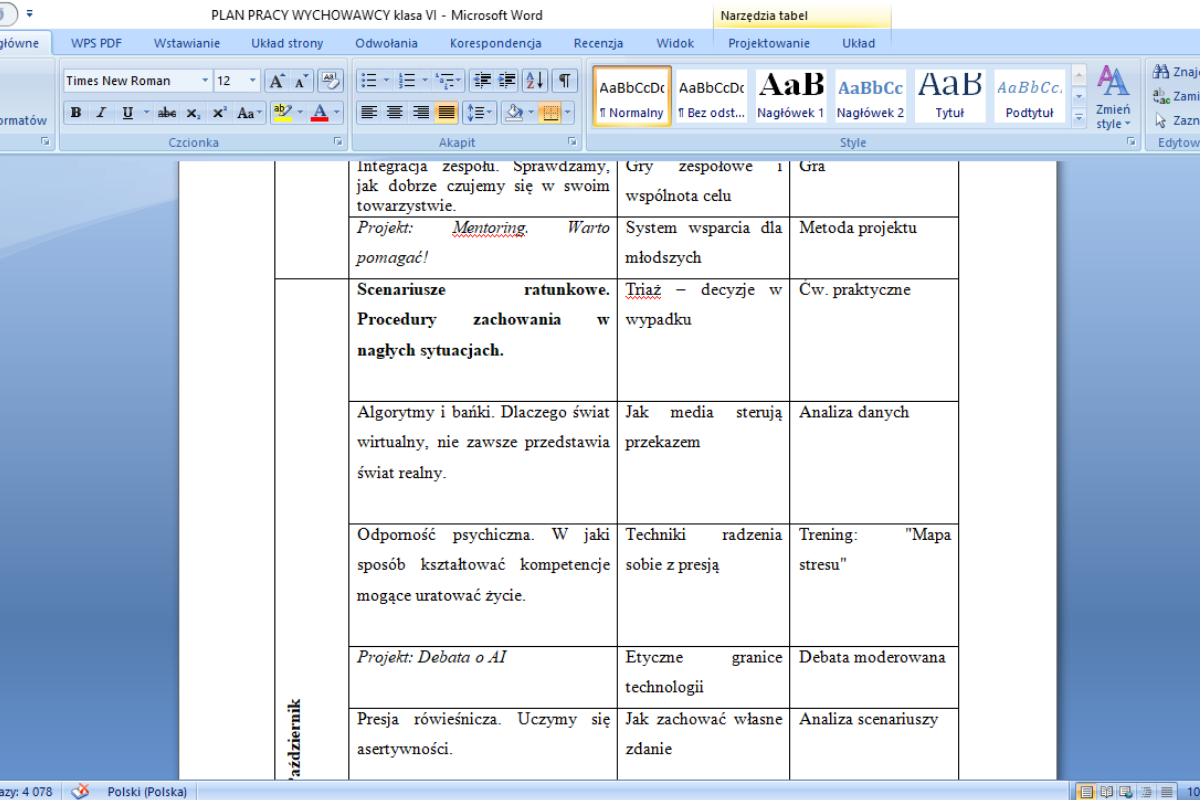Open font color picker arrow
The image size is (1200, 800).
pyautogui.click(x=337, y=113)
